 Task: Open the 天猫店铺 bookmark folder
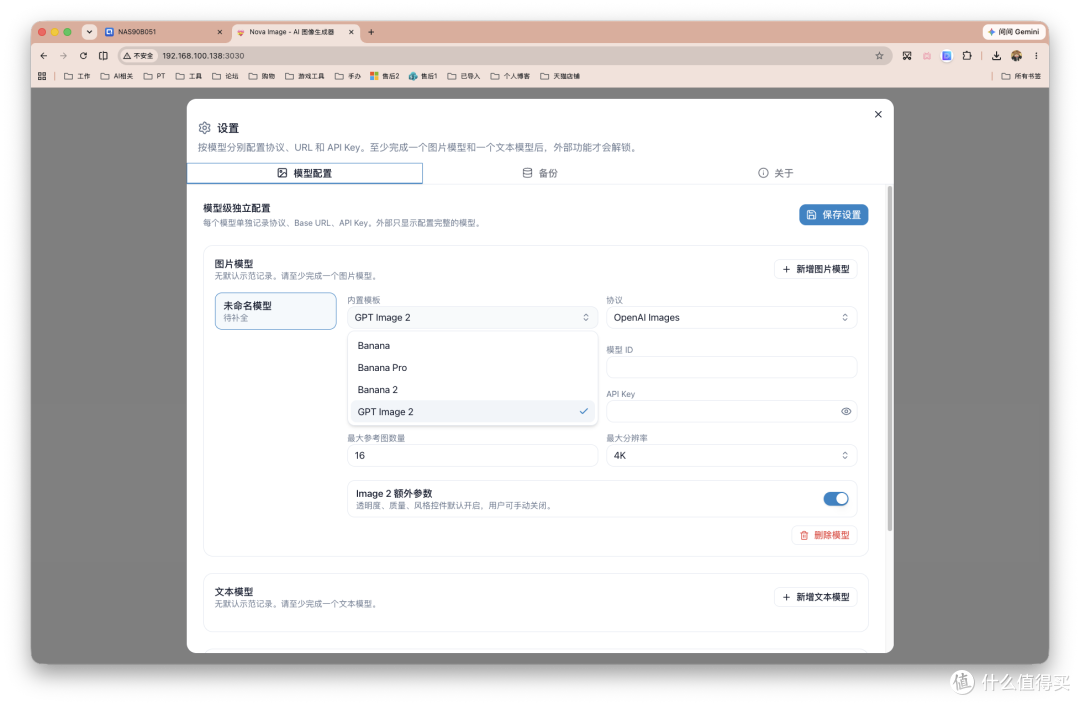pos(560,76)
